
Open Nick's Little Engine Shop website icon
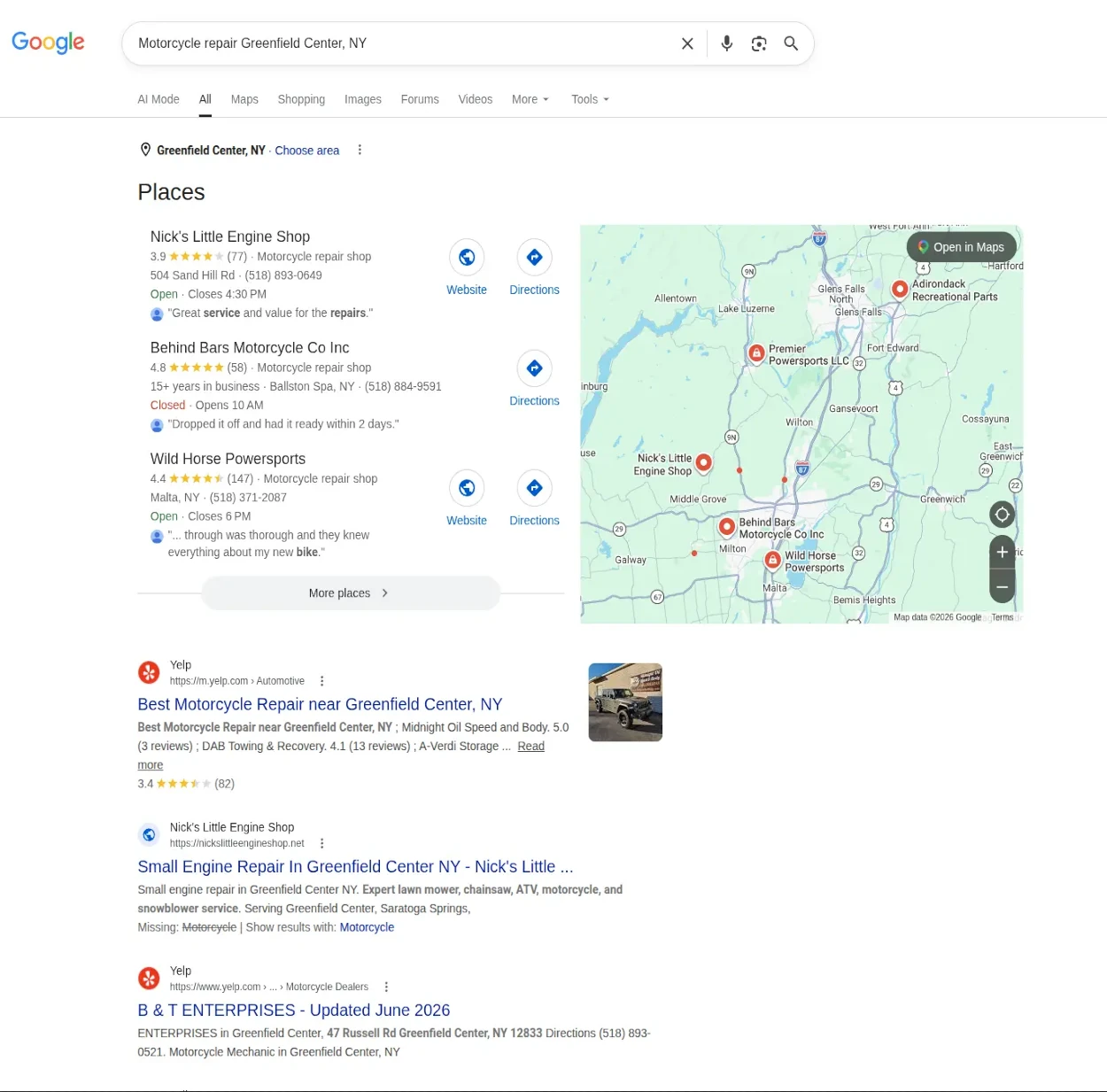(x=467, y=257)
